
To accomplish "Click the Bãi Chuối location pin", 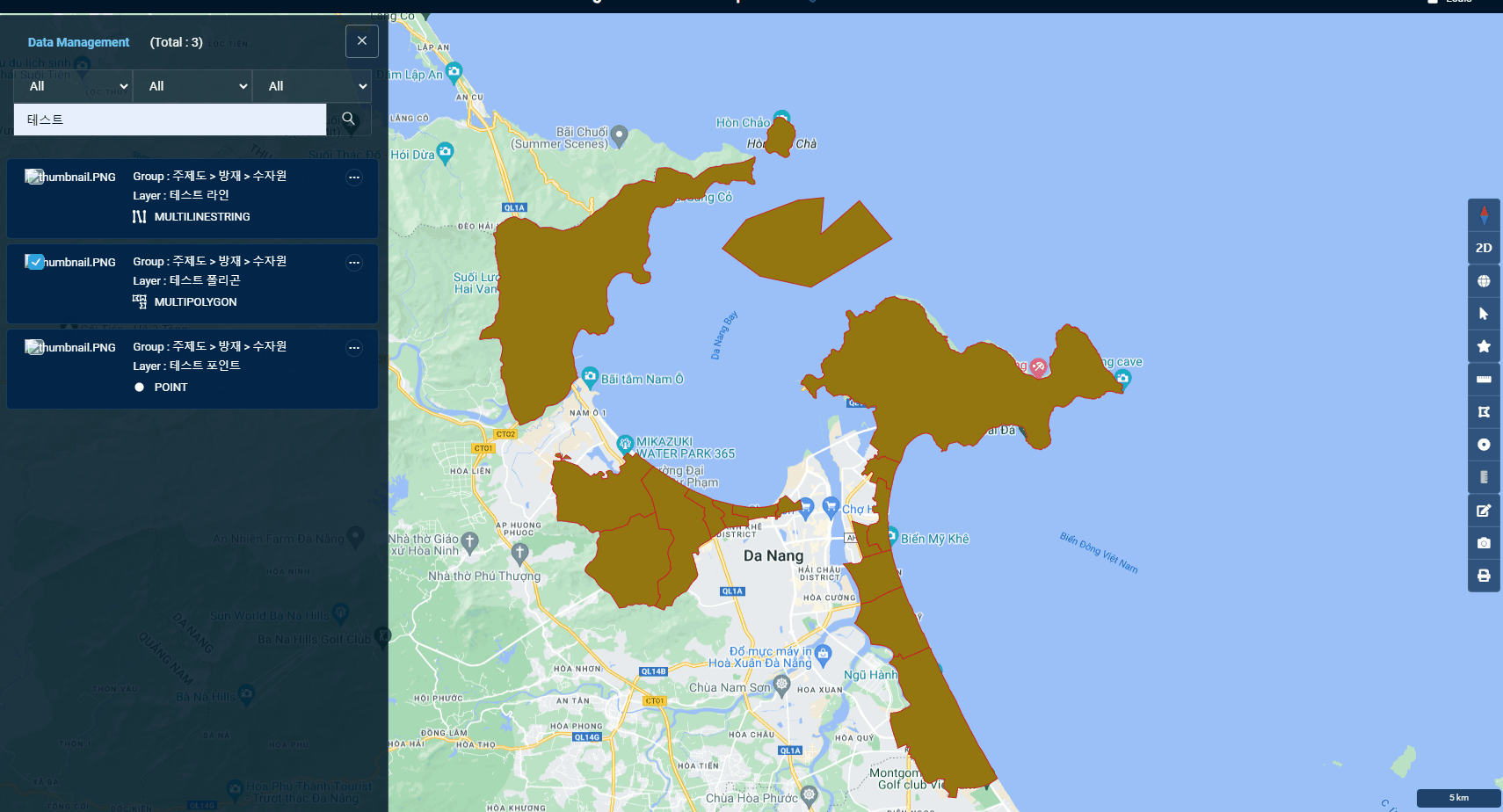I will pos(619,135).
